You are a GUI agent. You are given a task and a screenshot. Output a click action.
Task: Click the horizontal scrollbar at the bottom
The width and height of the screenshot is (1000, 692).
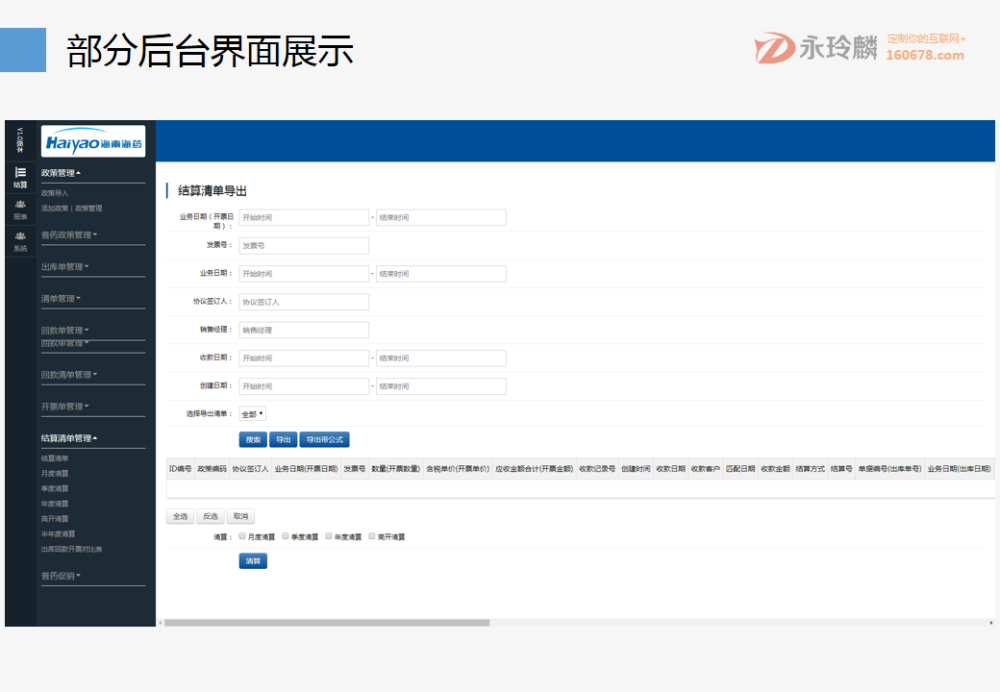point(330,622)
